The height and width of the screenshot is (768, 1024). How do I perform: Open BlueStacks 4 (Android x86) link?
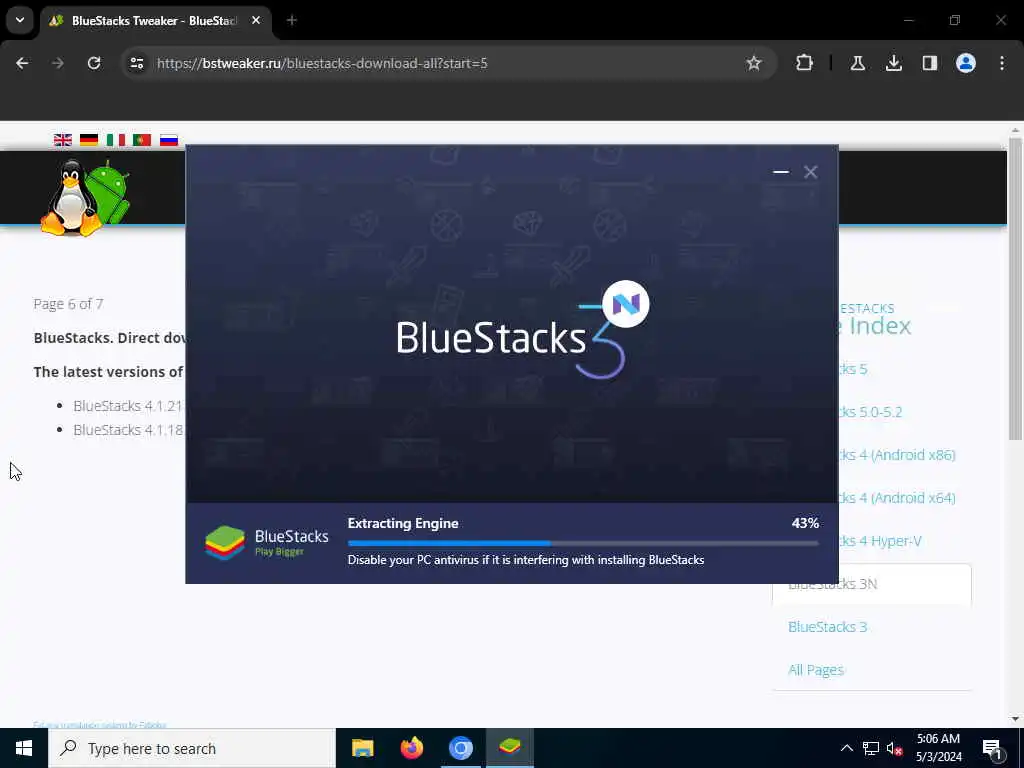897,455
